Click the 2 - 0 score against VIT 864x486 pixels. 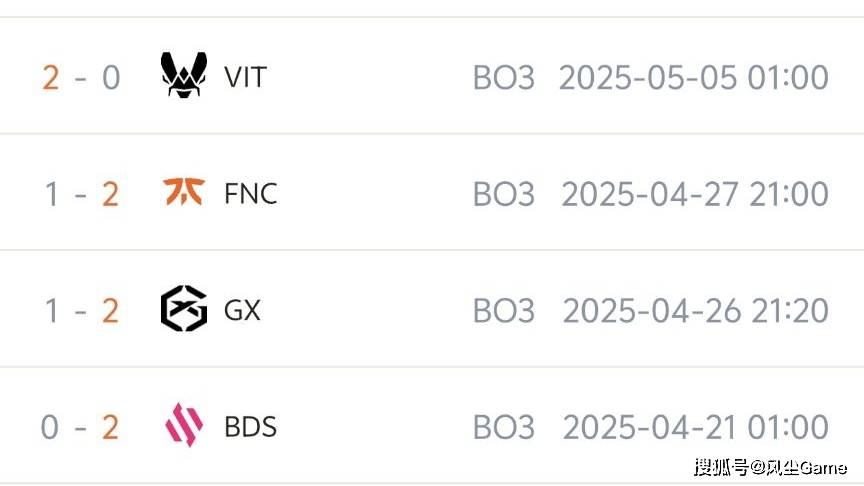point(81,77)
